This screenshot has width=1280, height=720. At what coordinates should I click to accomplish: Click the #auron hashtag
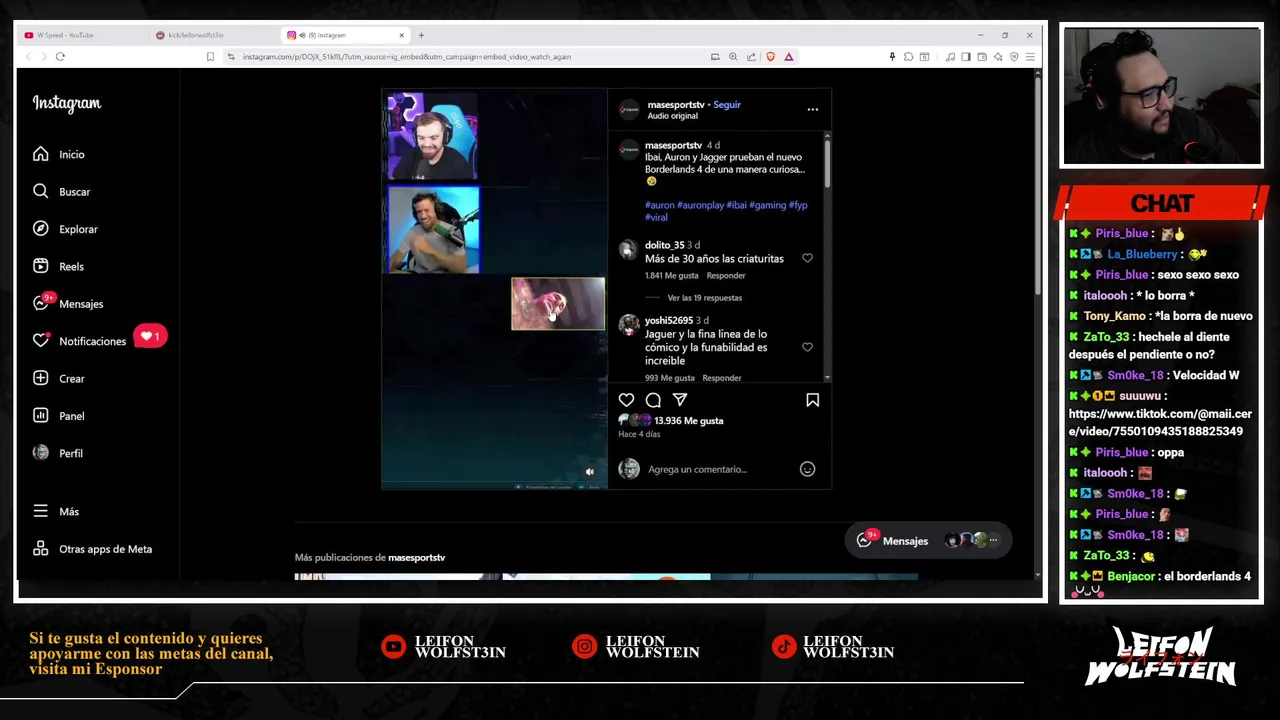click(659, 205)
